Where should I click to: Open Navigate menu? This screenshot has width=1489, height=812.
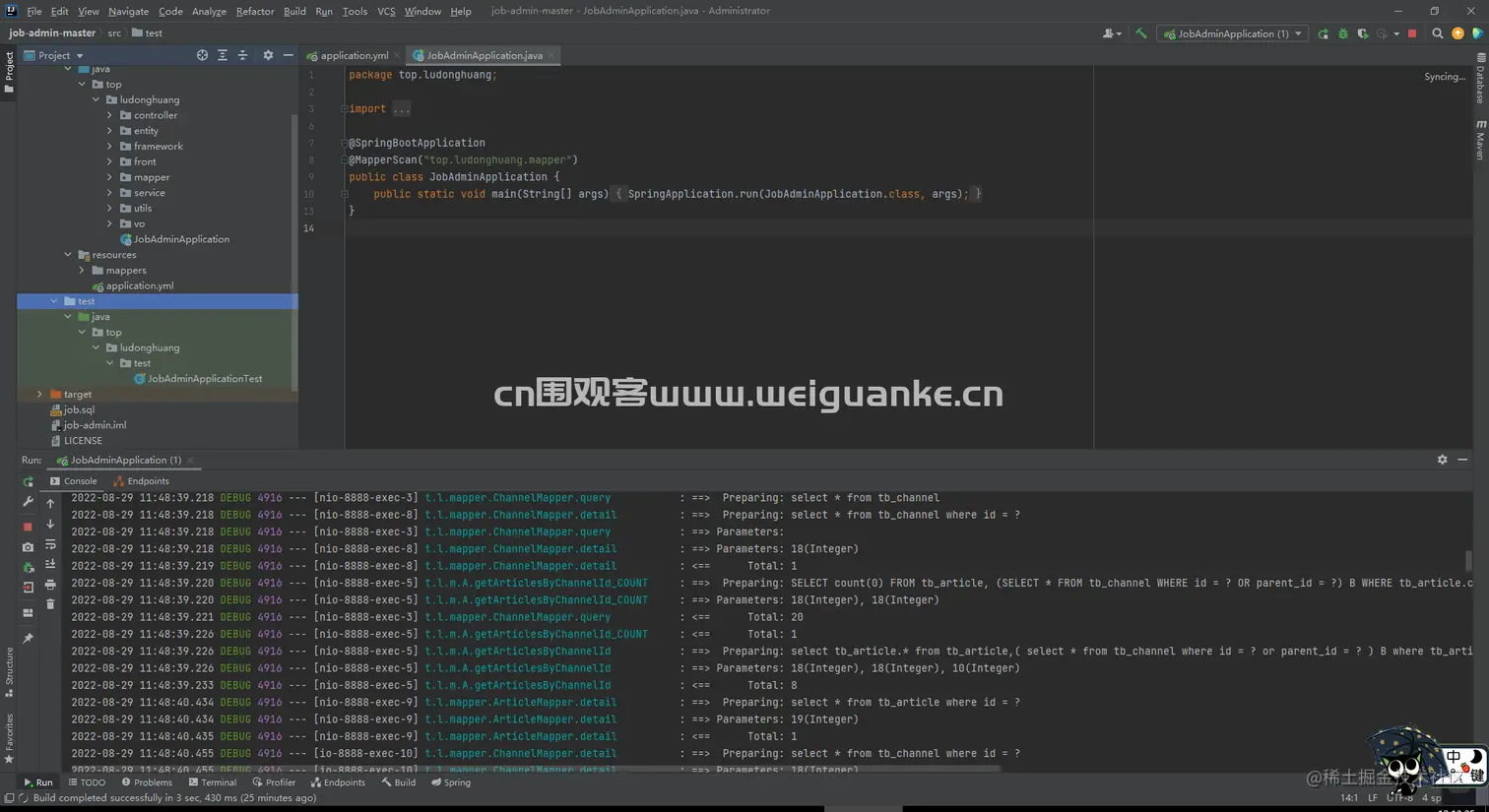click(128, 11)
